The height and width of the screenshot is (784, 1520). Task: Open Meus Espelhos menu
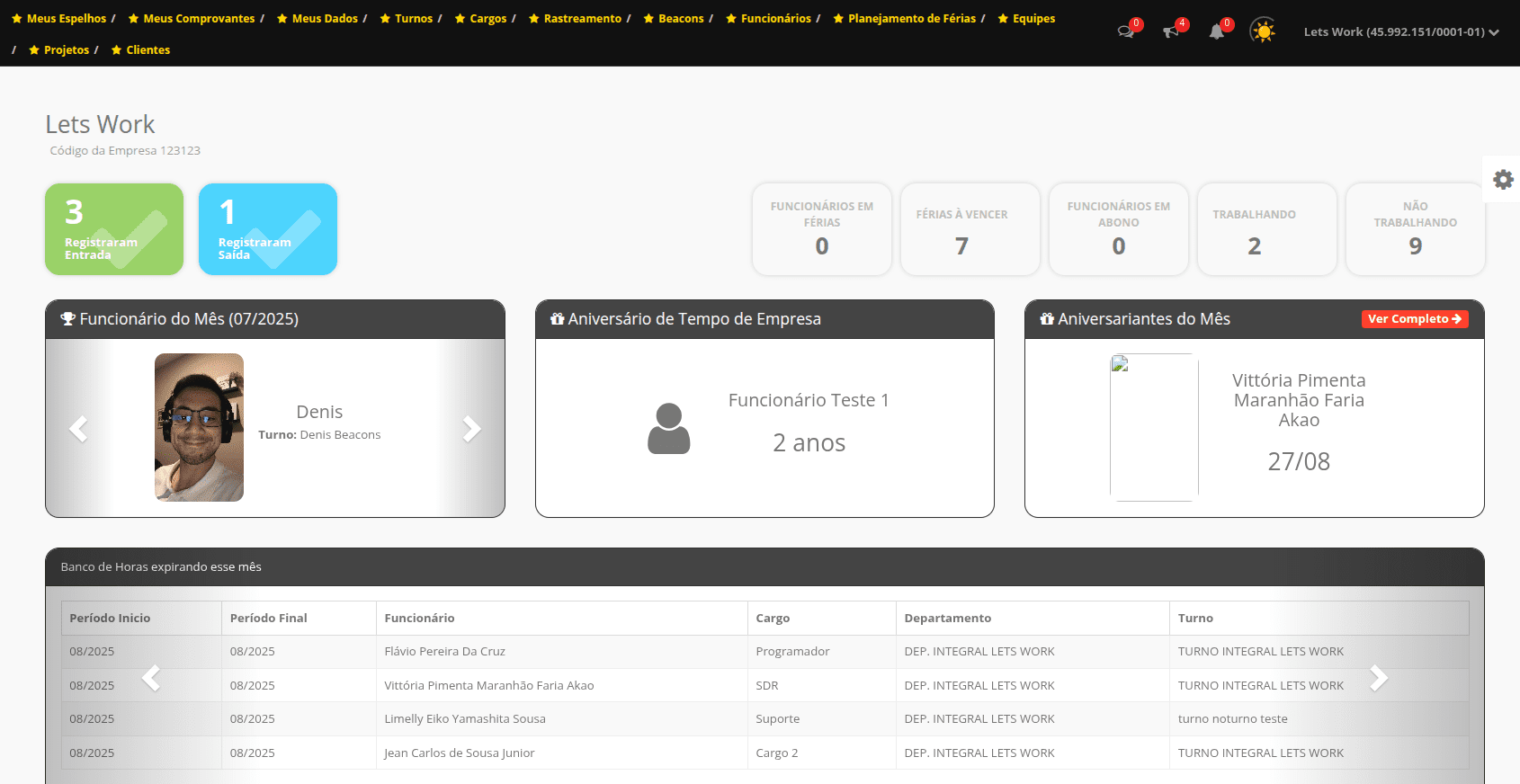(58, 18)
